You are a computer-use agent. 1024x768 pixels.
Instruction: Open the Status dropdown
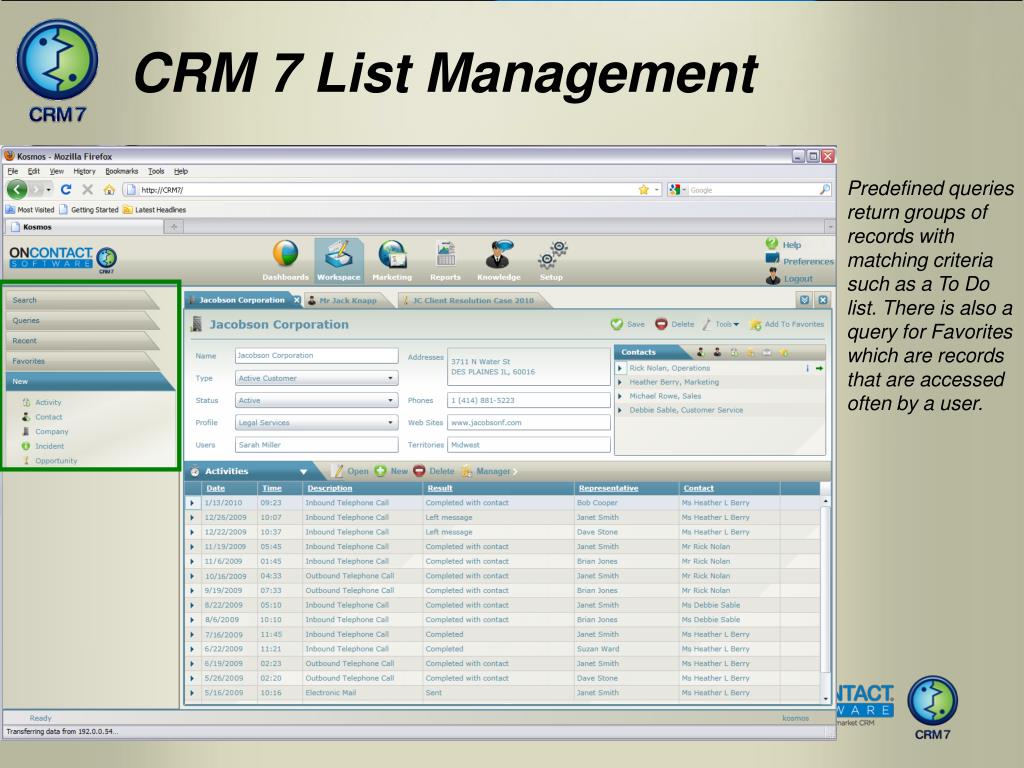tap(316, 400)
